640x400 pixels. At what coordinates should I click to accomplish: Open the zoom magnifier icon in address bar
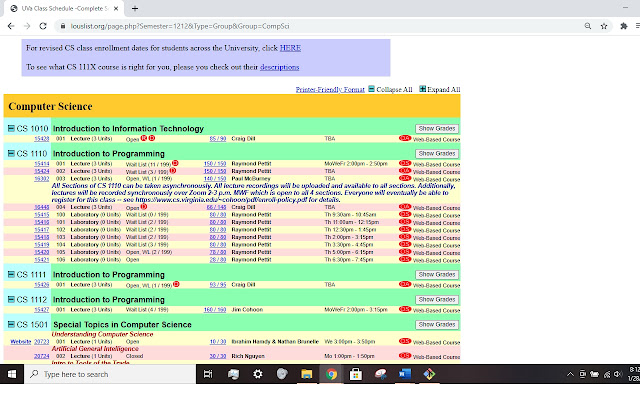588,26
